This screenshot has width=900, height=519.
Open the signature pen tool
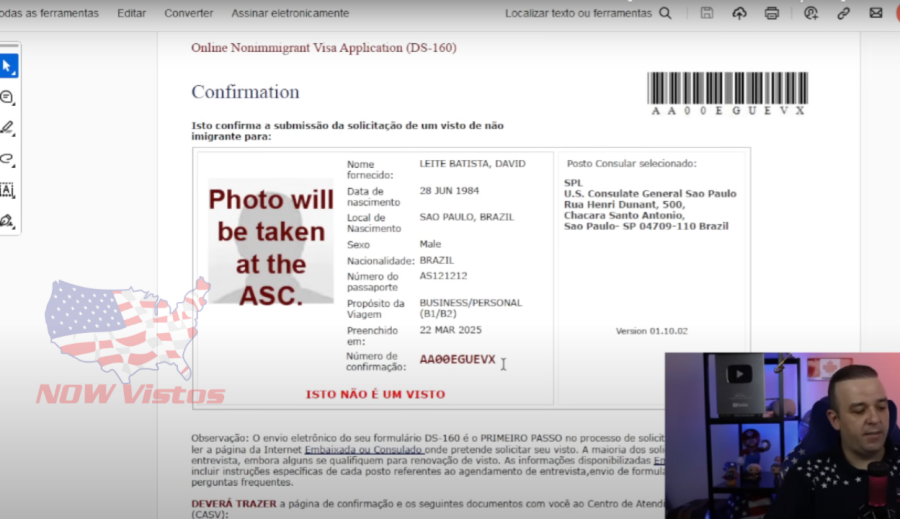click(7, 220)
